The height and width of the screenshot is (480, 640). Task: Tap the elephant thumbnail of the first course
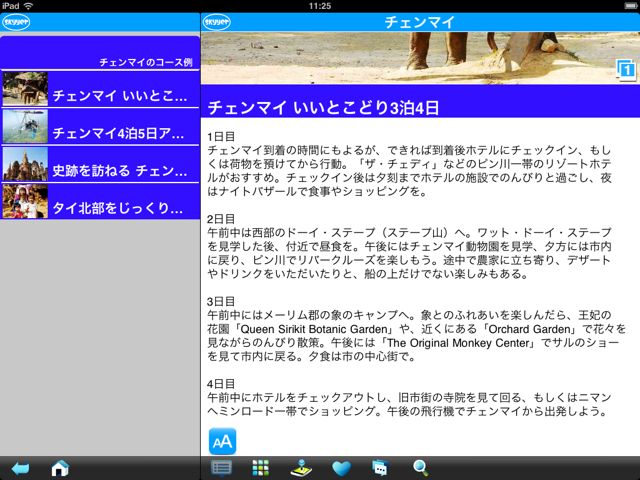[x=25, y=89]
